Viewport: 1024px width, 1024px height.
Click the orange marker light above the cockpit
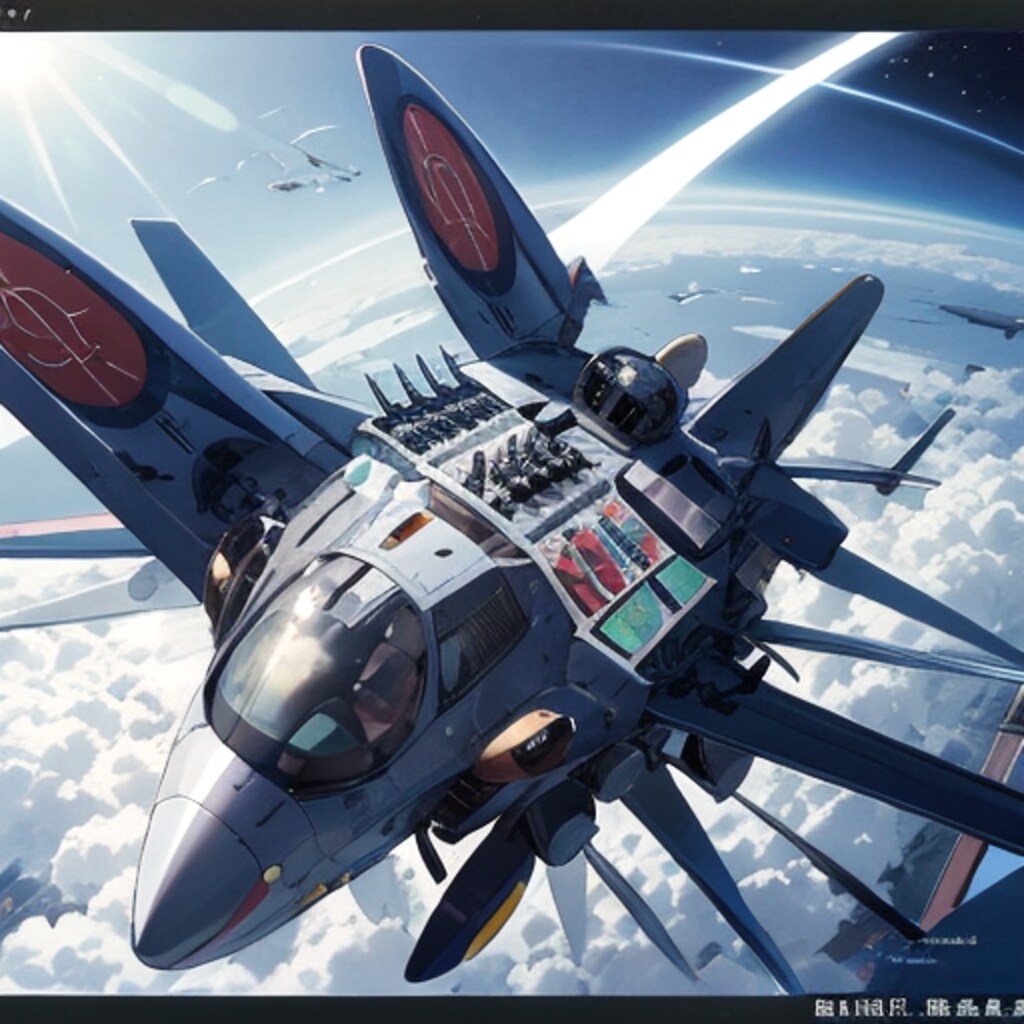tap(406, 530)
